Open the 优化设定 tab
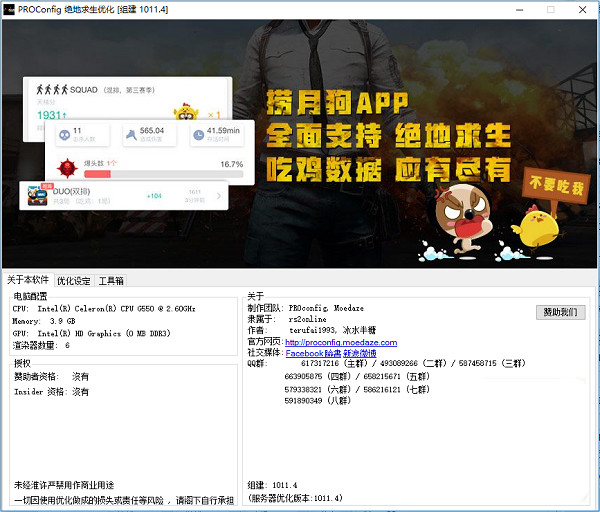 [73, 281]
